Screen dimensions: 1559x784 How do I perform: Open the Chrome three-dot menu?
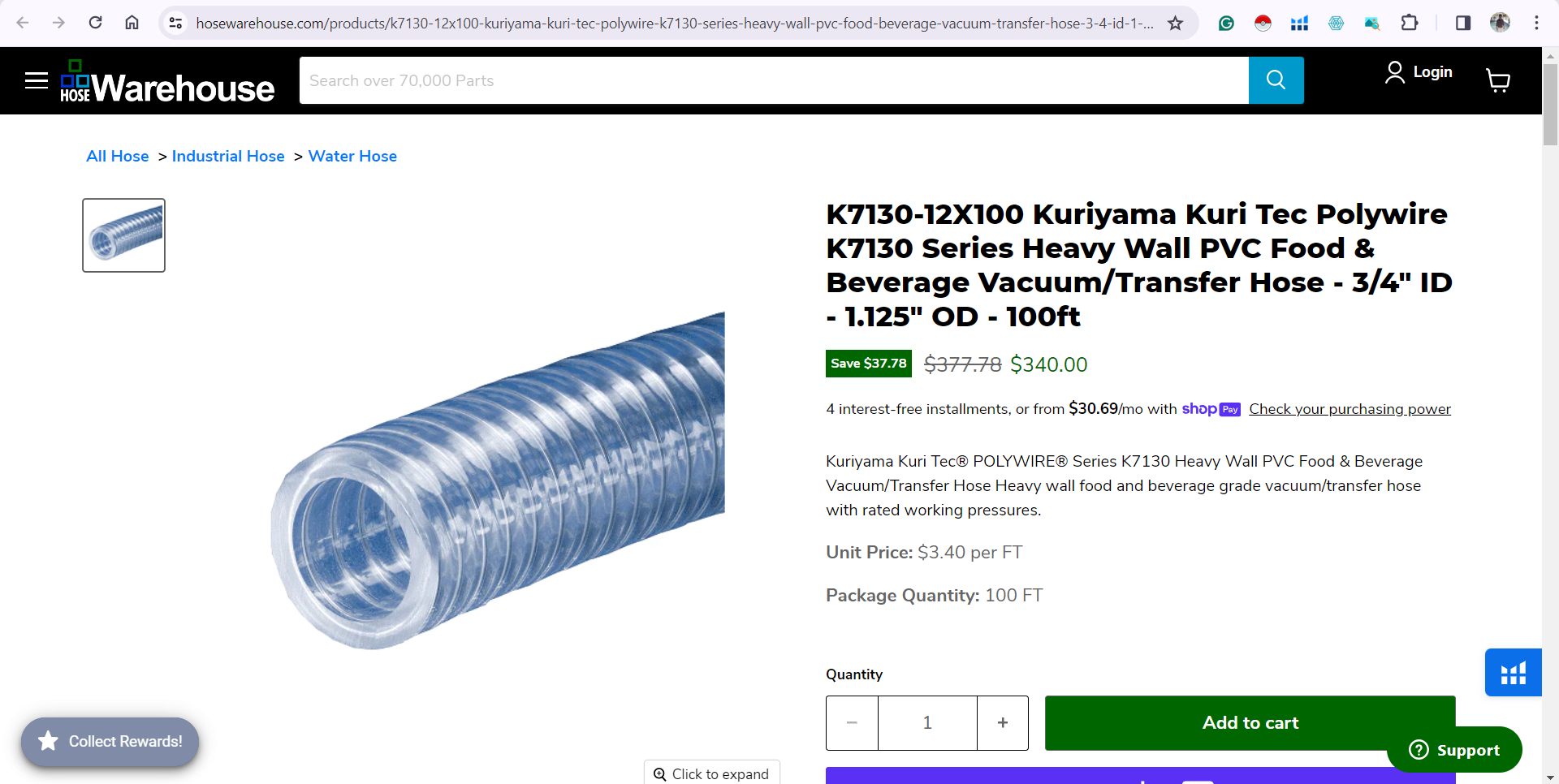(1536, 23)
